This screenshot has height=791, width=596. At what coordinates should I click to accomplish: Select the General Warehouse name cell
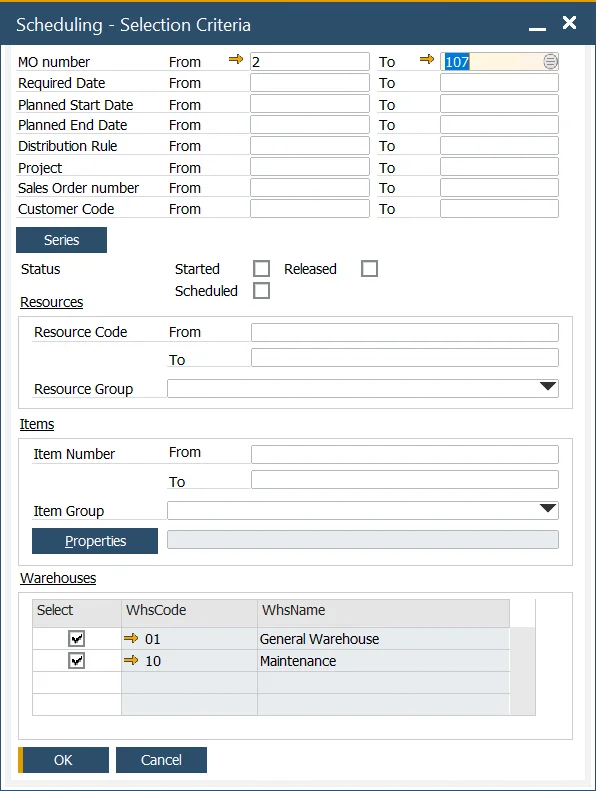click(384, 639)
